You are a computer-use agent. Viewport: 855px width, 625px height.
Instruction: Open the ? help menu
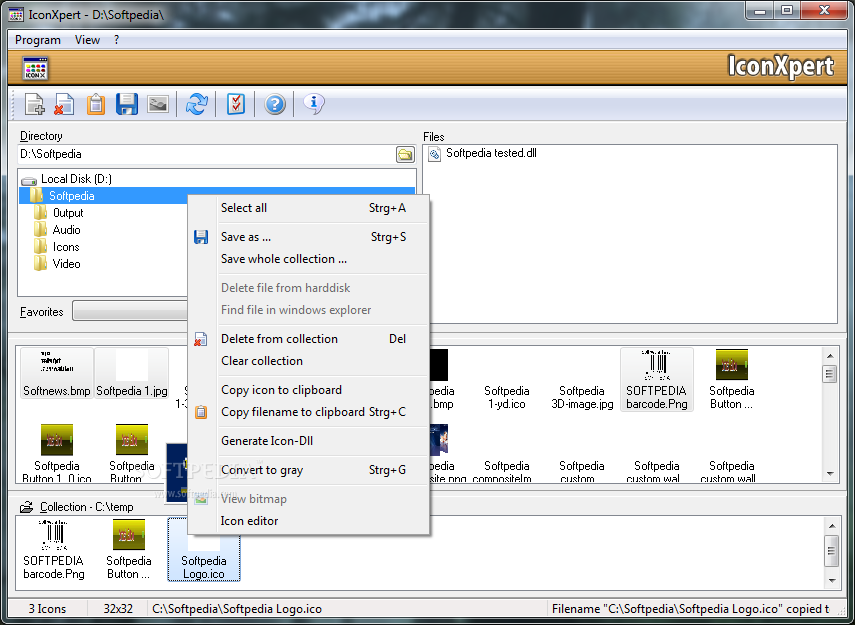tap(117, 40)
